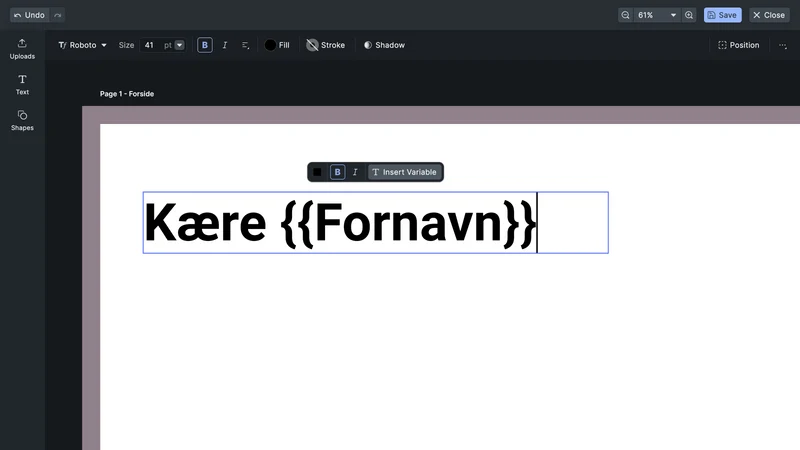Open the pt unit dropdown arrow

click(179, 45)
